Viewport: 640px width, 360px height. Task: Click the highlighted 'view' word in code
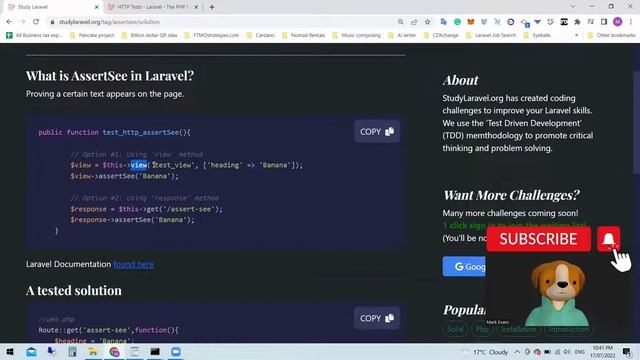139,165
